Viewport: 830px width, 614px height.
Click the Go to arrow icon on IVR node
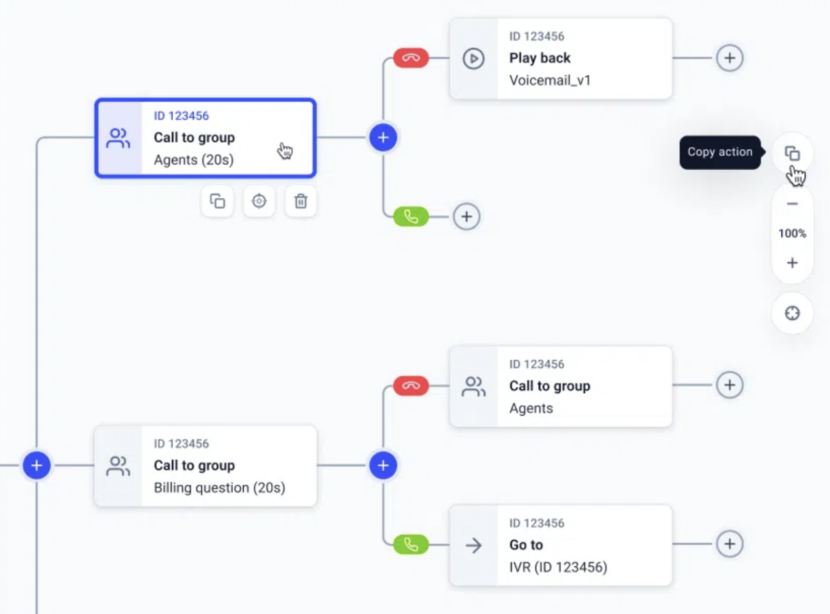click(473, 544)
